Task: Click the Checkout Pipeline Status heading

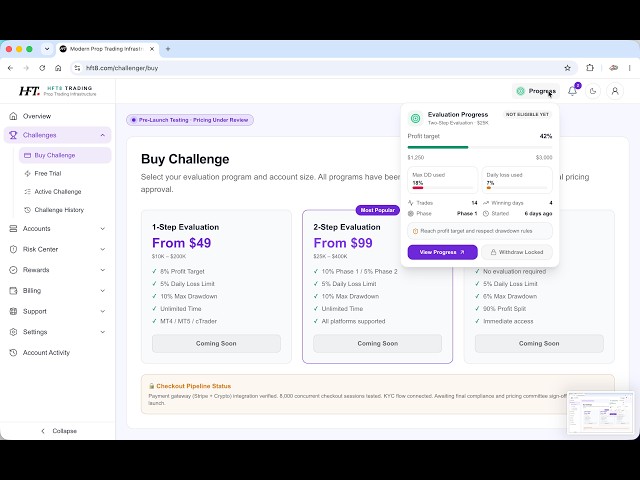Action: pos(193,386)
